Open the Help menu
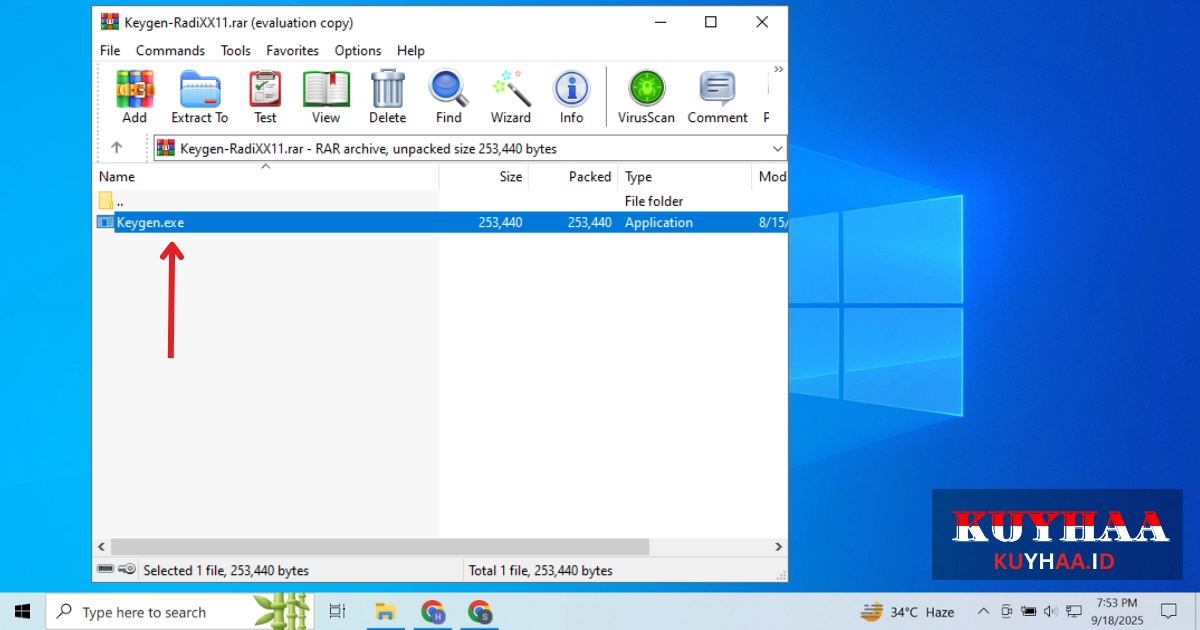This screenshot has width=1200, height=630. (411, 50)
